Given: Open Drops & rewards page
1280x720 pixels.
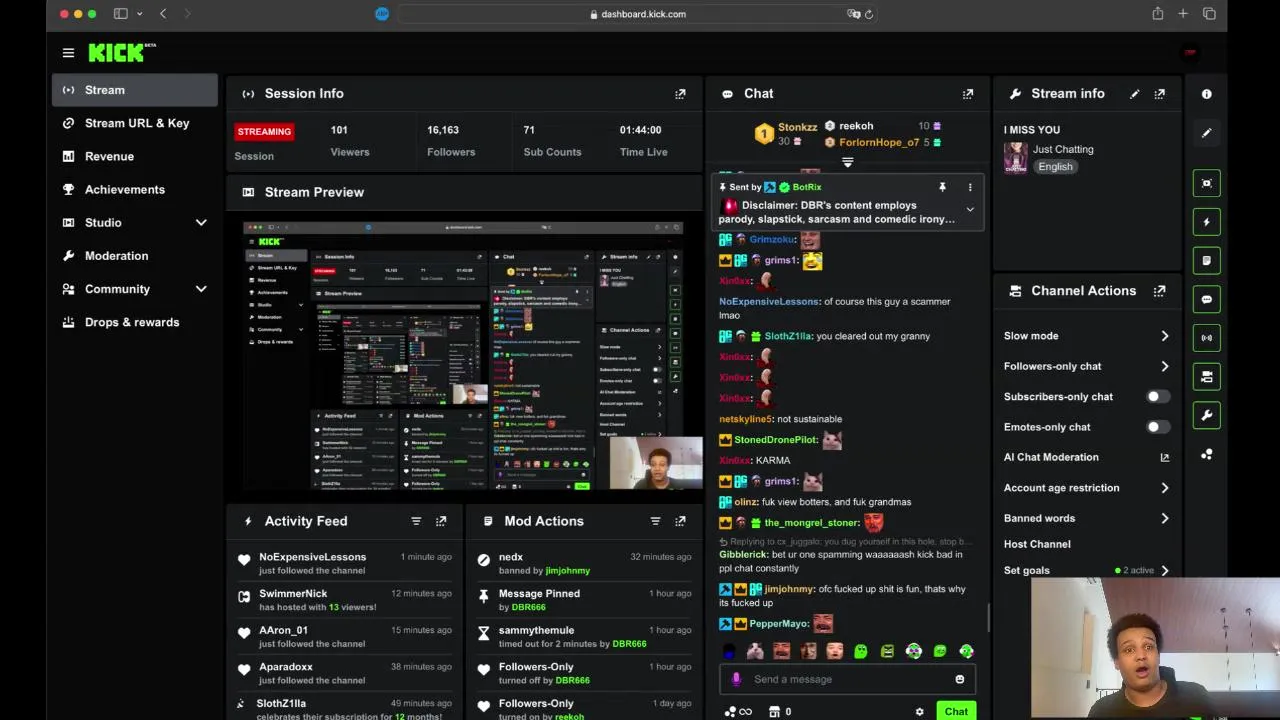Looking at the screenshot, I should coord(134,322).
